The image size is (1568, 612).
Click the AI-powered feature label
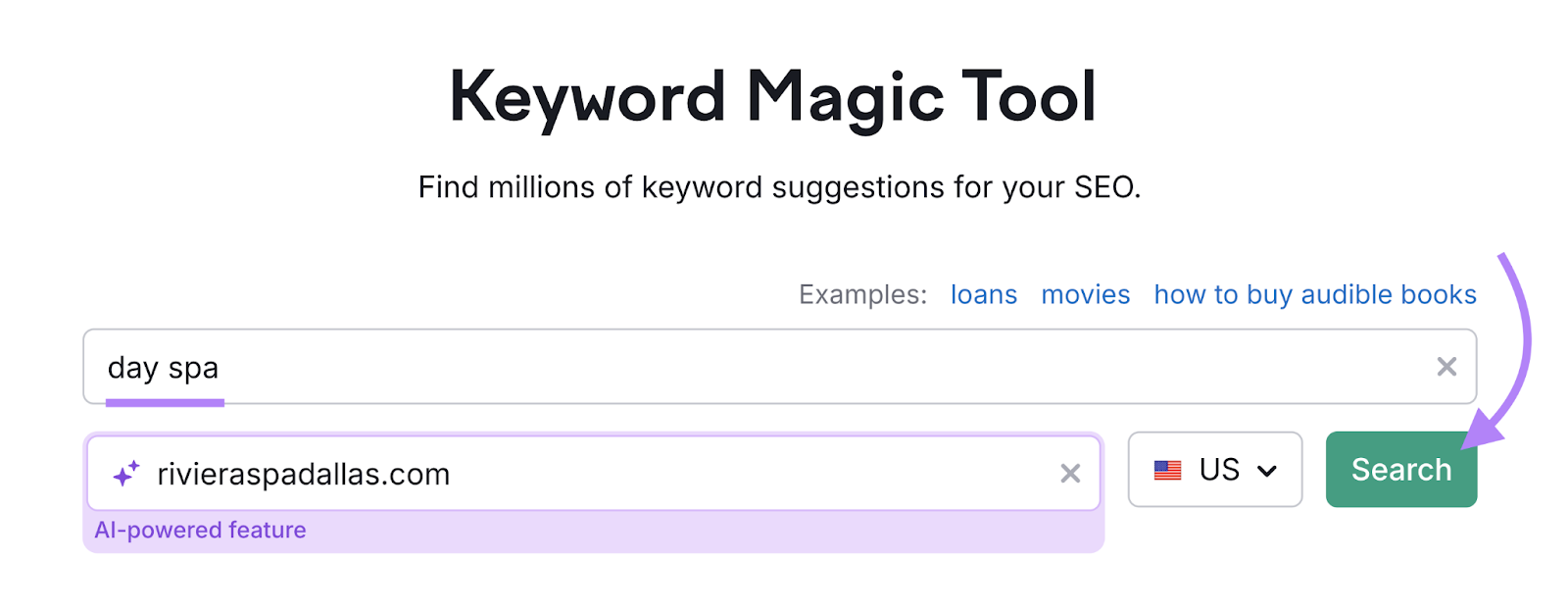point(200,530)
